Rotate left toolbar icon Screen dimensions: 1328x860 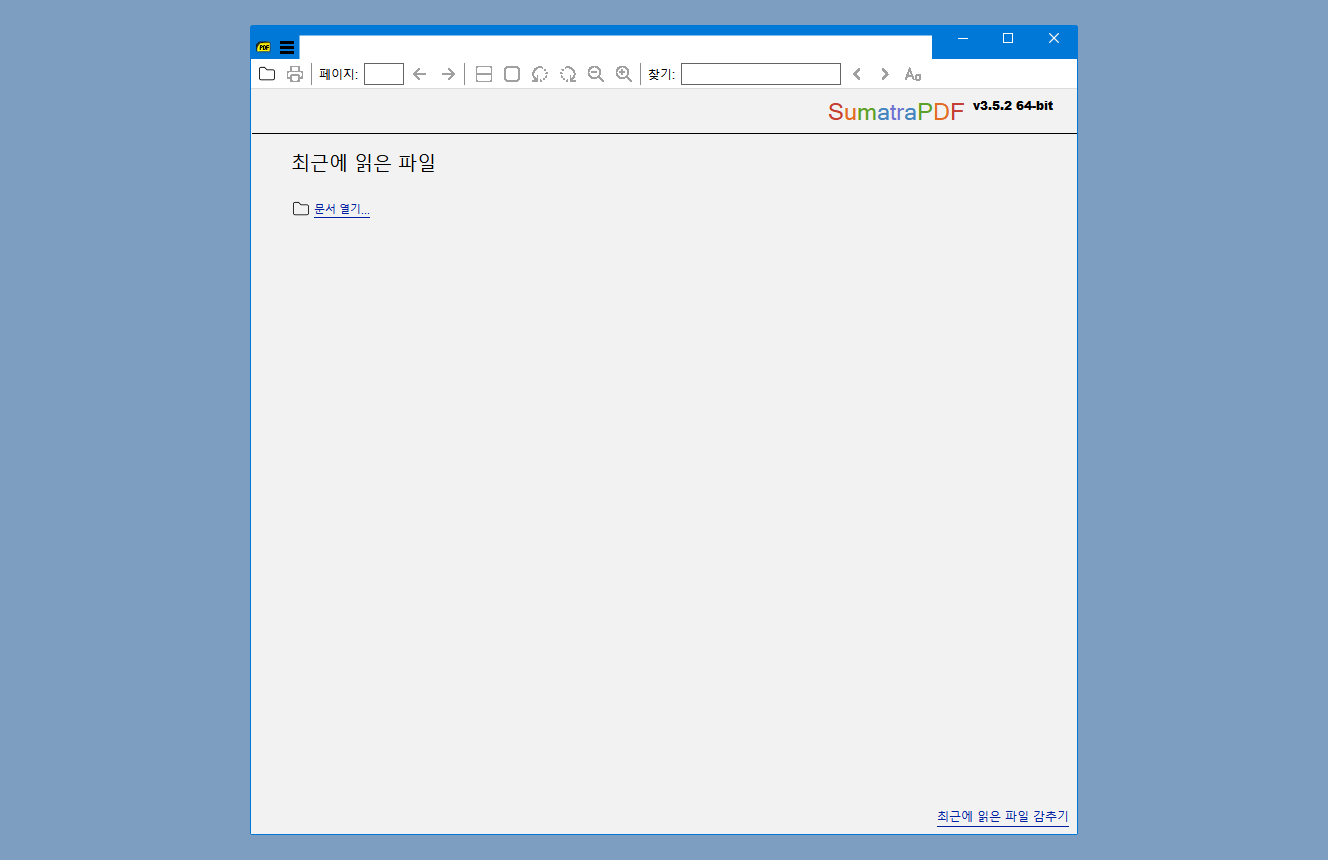pyautogui.click(x=540, y=74)
